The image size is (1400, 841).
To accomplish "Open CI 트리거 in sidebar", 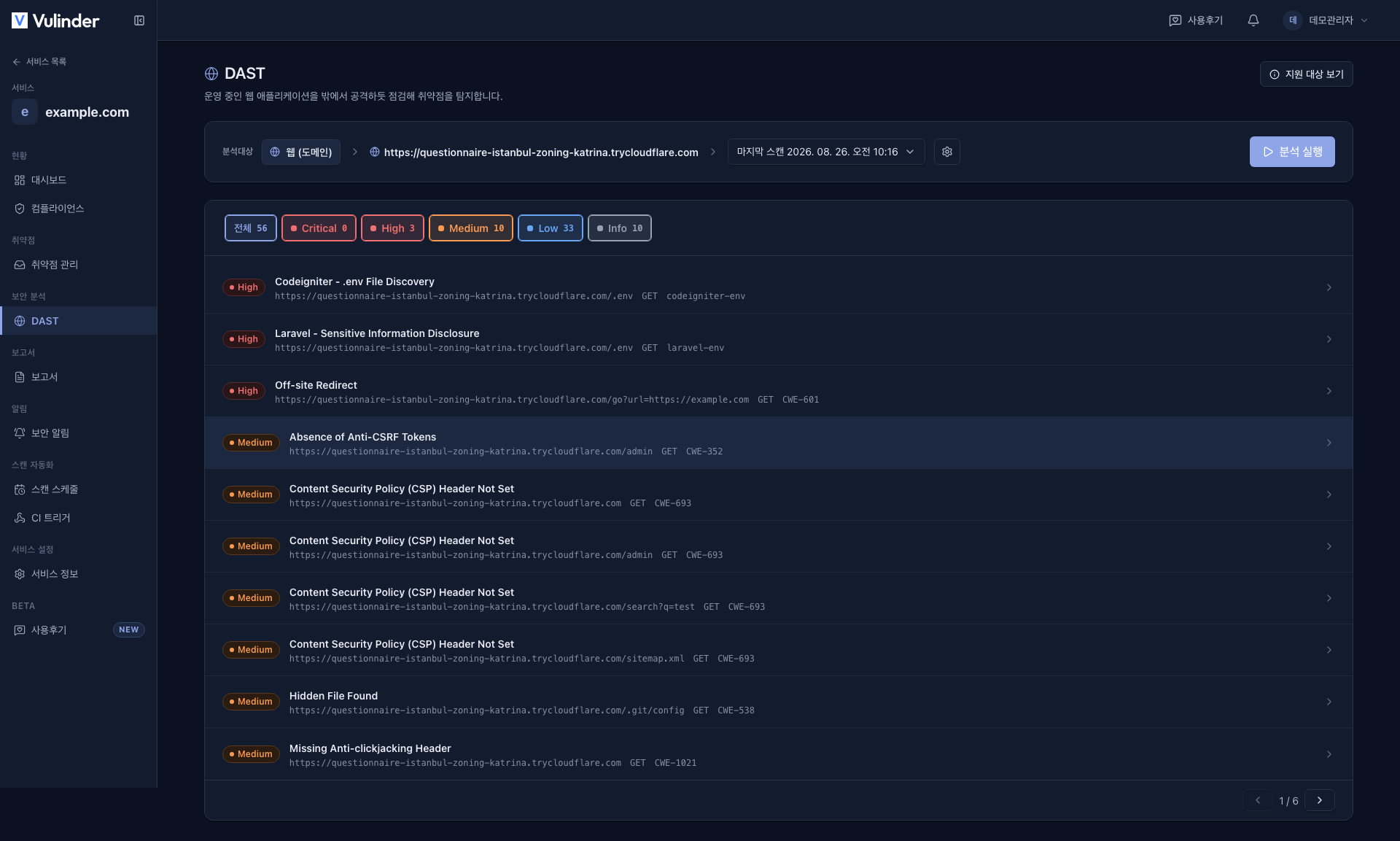I will click(x=79, y=518).
